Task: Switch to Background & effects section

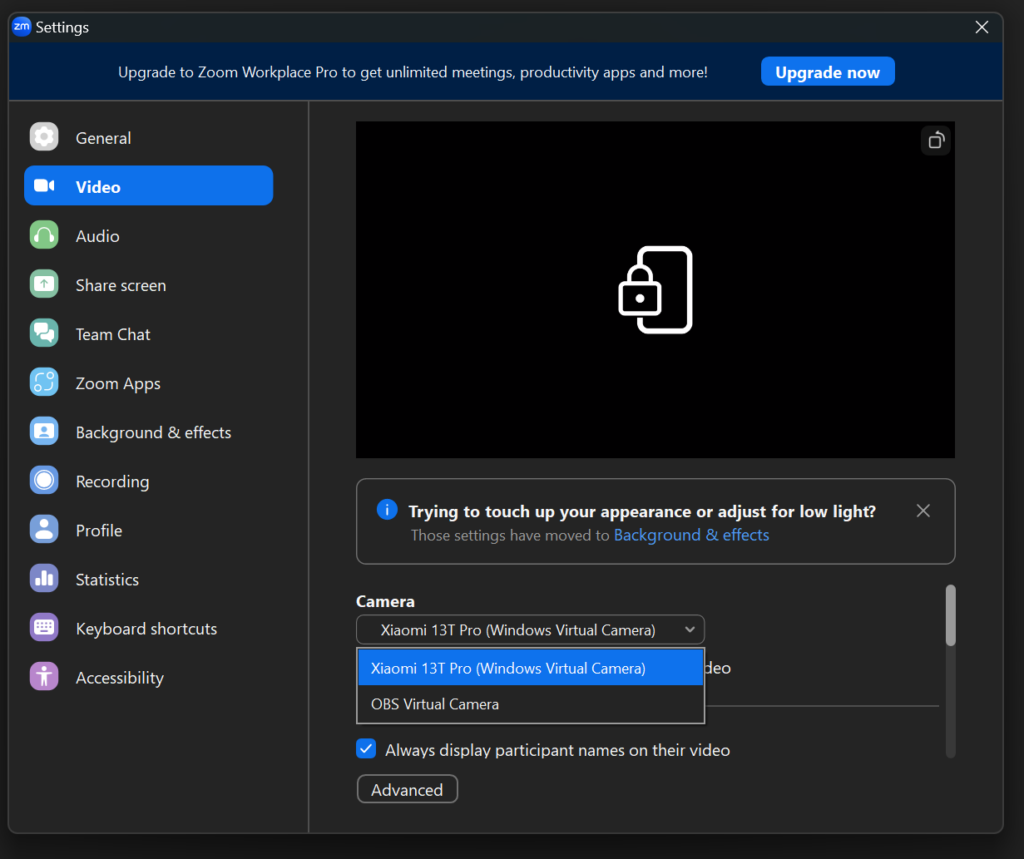Action: [x=153, y=432]
